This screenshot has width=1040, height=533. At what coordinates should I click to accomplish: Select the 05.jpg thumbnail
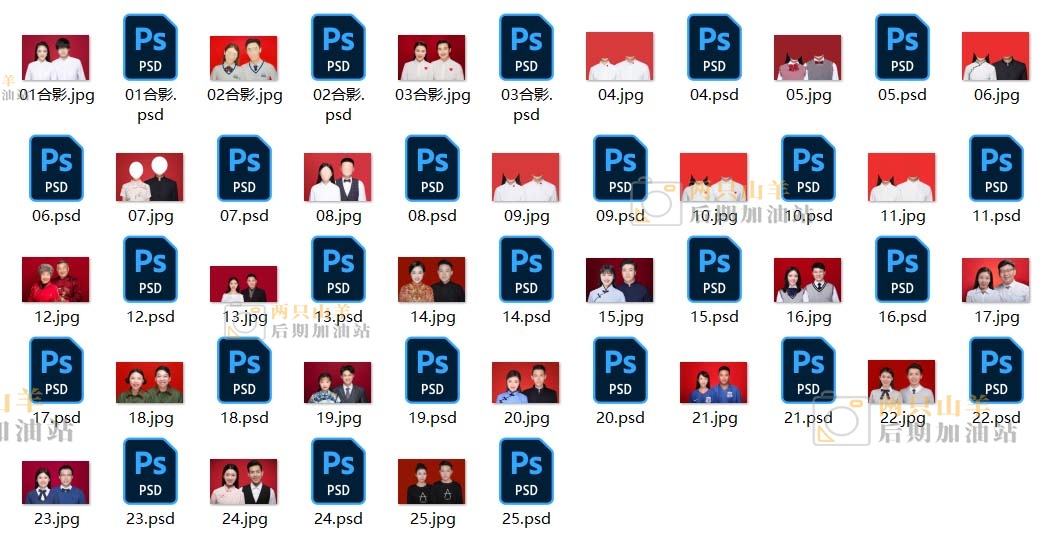[x=808, y=58]
